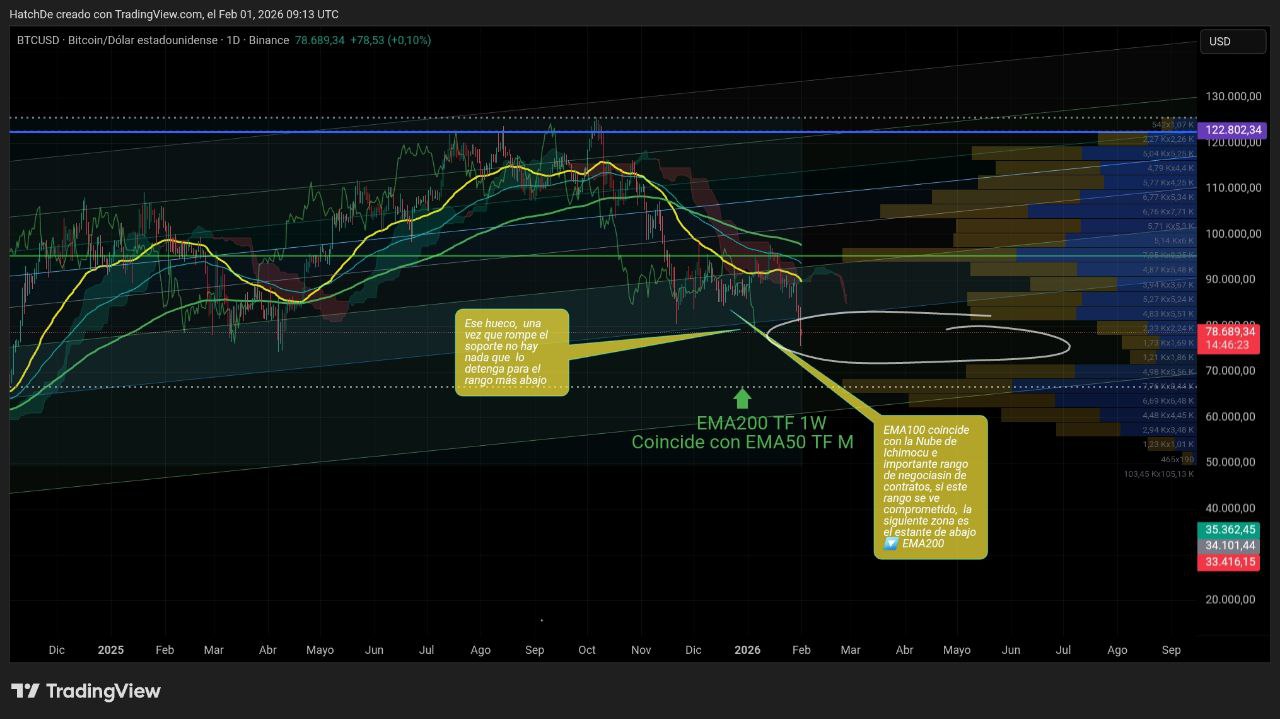Viewport: 1280px width, 719px height.
Task: Click the TradingView wordmark text
Action: tap(103, 691)
